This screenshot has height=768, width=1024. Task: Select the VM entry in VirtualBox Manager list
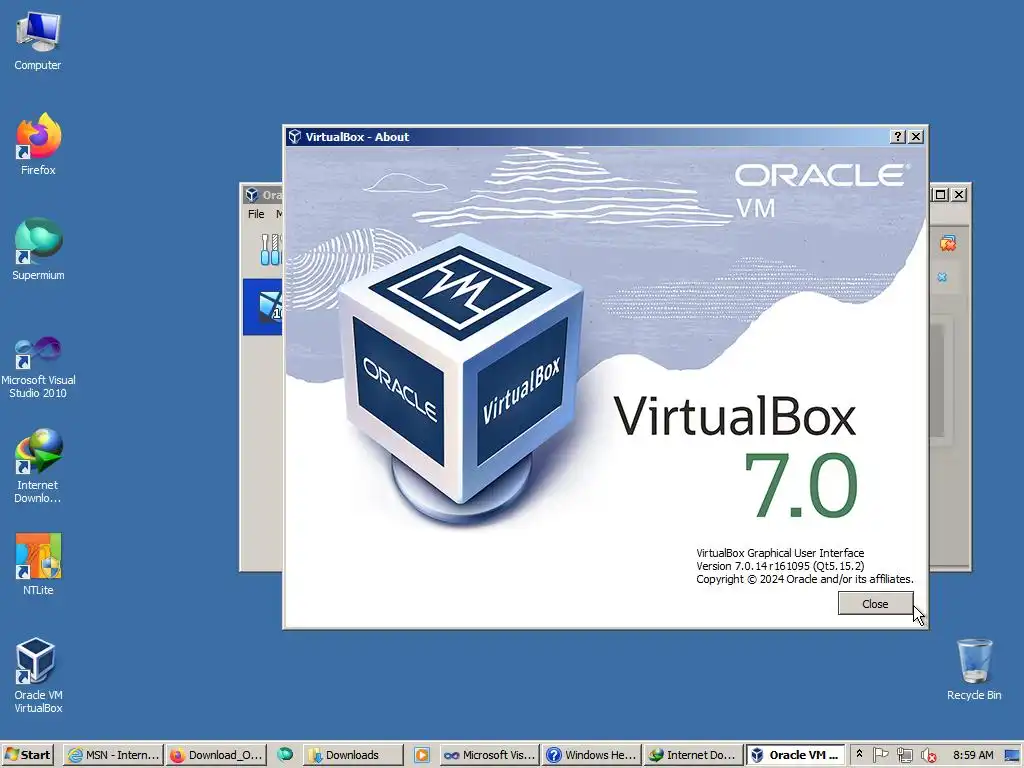coord(263,307)
